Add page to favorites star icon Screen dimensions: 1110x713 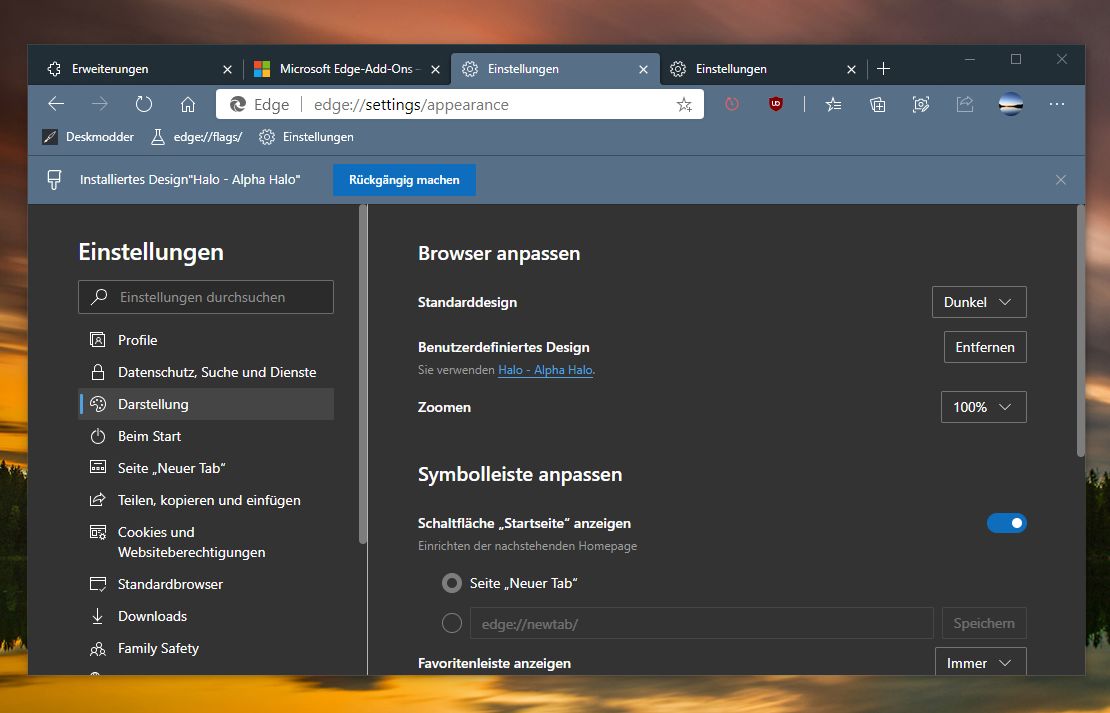(x=684, y=105)
